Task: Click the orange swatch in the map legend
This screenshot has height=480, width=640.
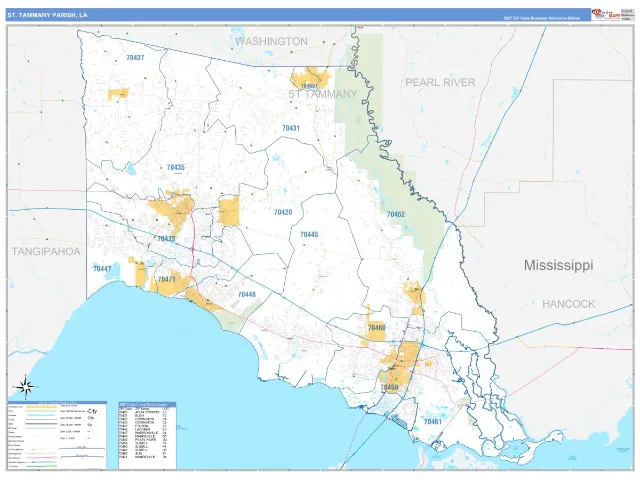Action: coord(41,407)
